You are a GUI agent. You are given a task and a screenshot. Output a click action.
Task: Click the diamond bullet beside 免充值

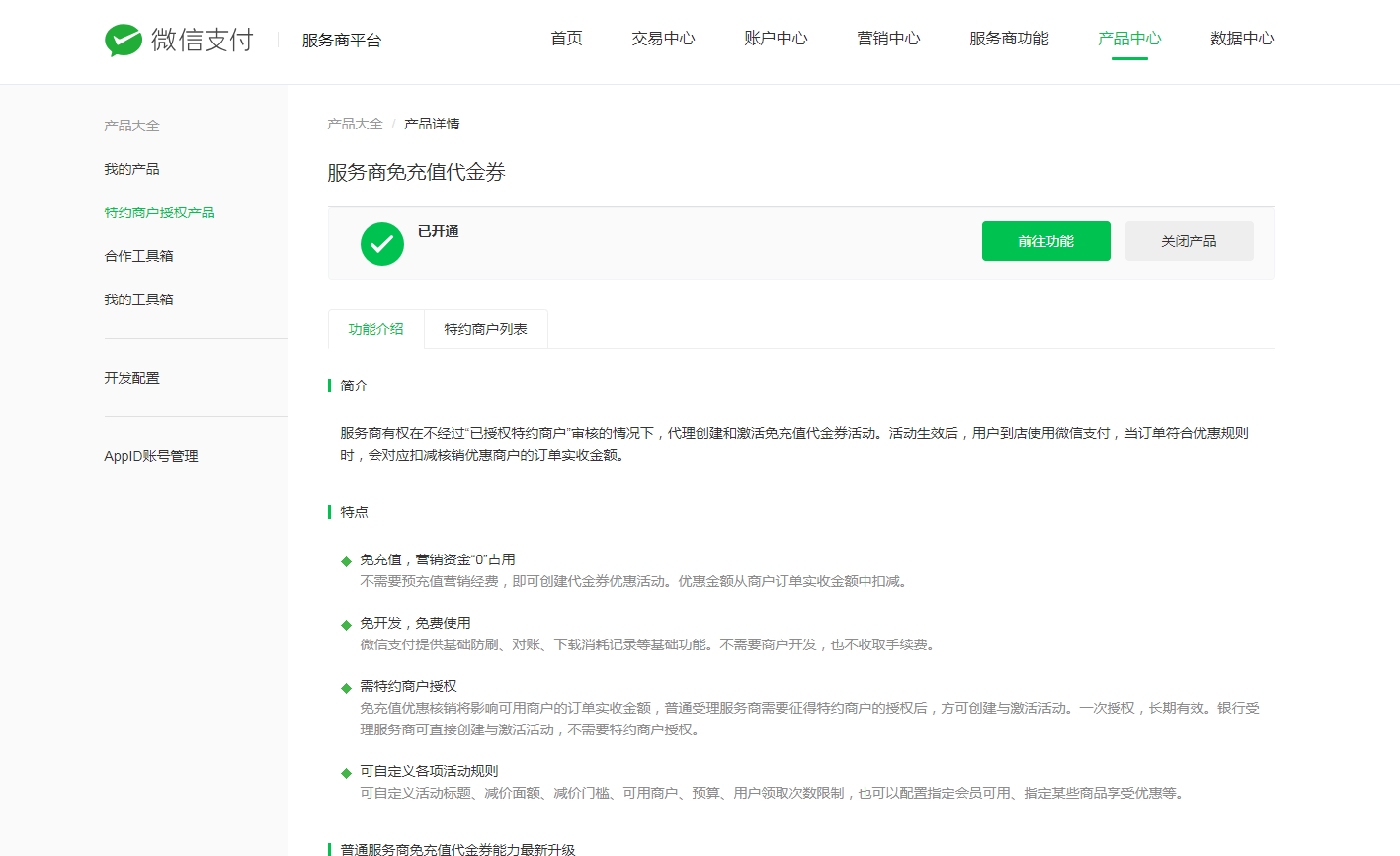(346, 561)
